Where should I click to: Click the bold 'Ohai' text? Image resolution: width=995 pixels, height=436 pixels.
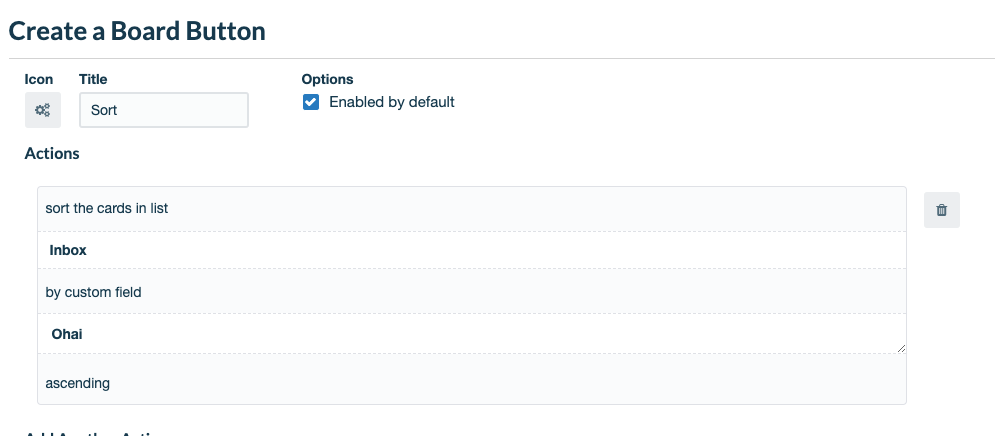pos(67,334)
